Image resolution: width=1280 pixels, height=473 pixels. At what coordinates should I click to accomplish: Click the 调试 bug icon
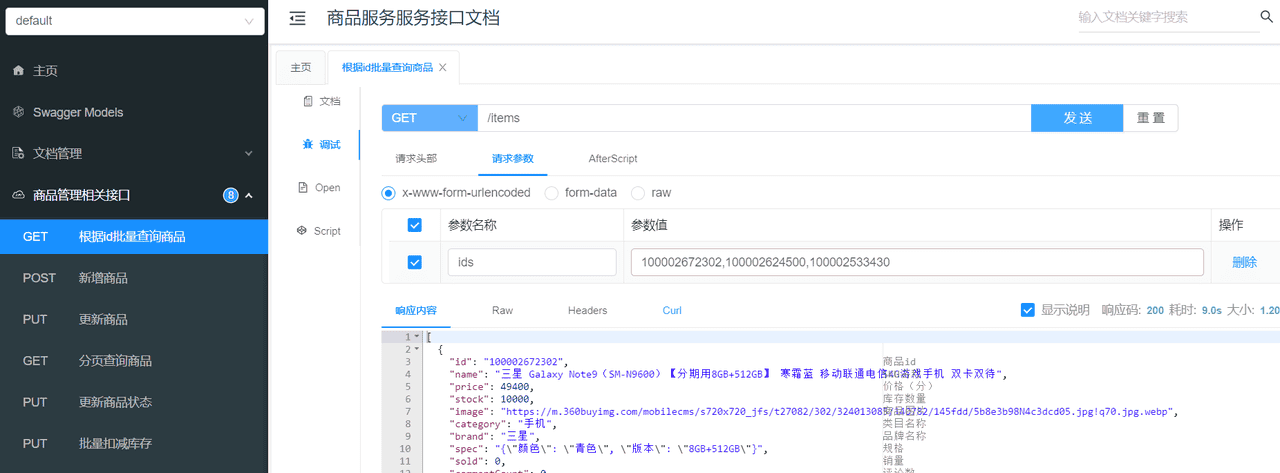307,144
